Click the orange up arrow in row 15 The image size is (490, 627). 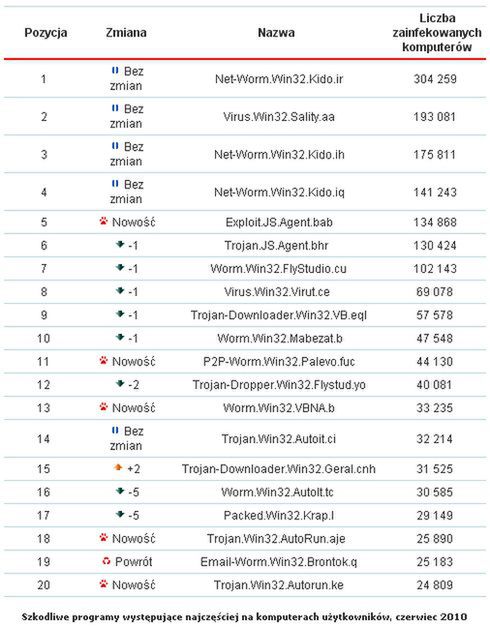118,467
